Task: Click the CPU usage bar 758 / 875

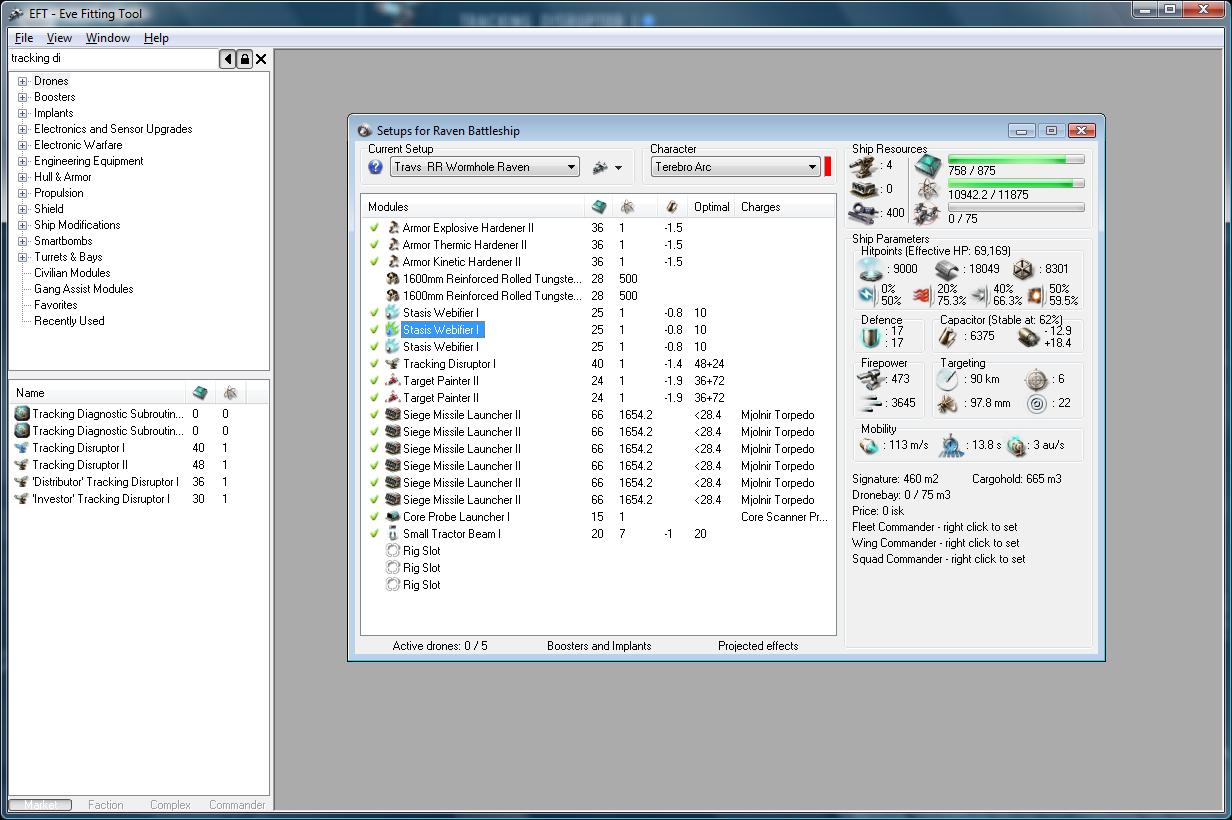Action: [1016, 160]
